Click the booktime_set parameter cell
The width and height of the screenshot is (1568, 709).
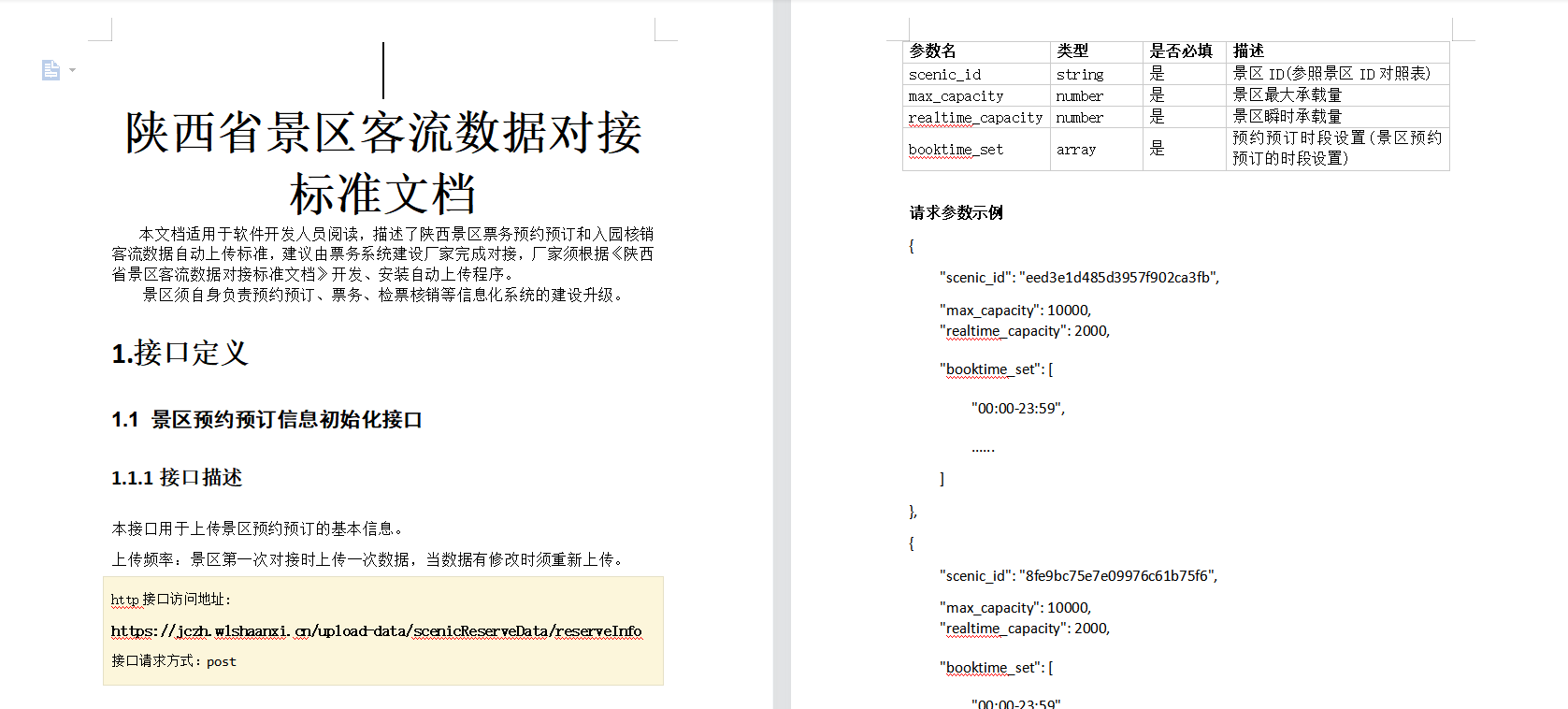pos(956,150)
